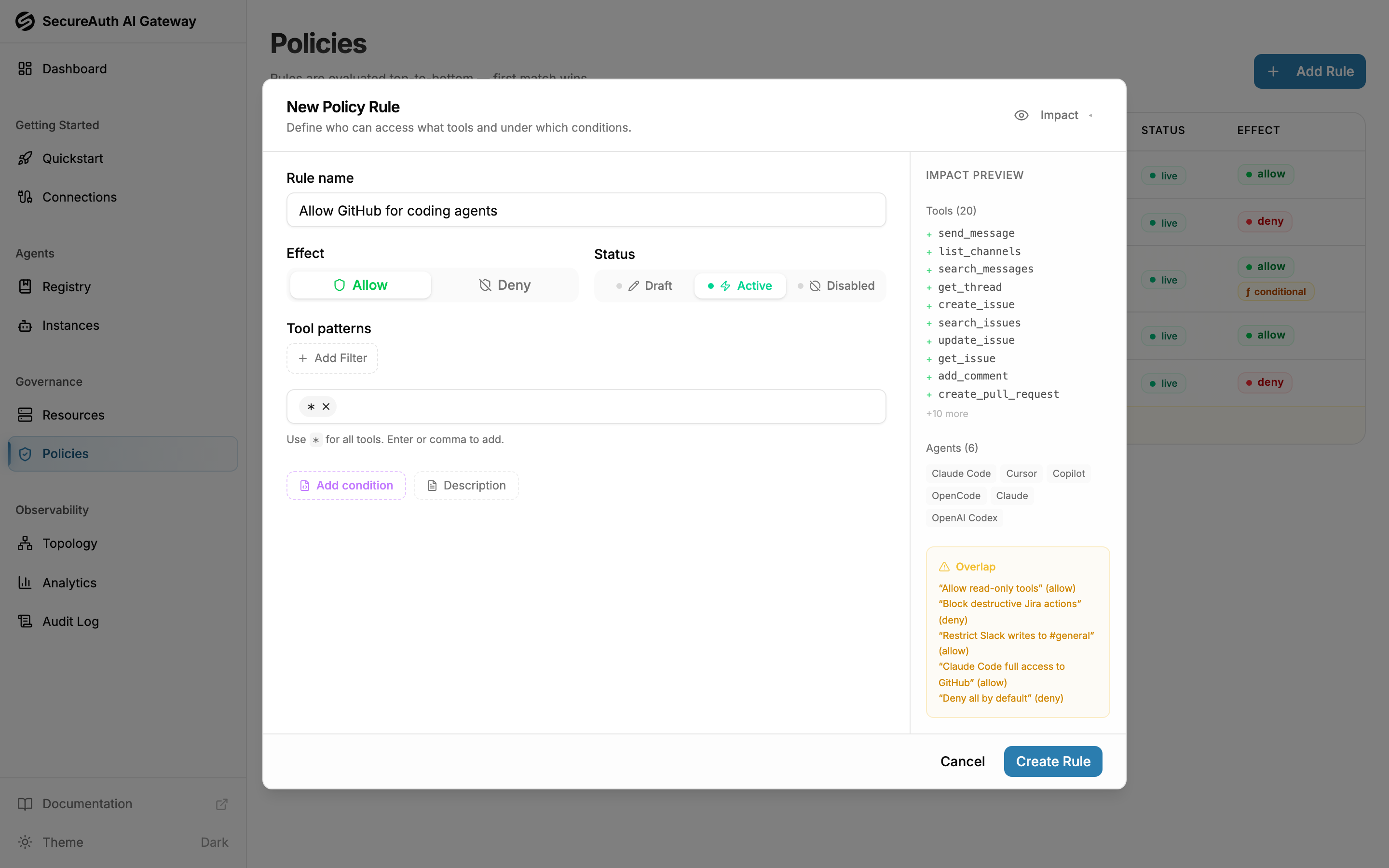Cancel the new policy rule
Image resolution: width=1389 pixels, height=868 pixels.
tap(962, 761)
